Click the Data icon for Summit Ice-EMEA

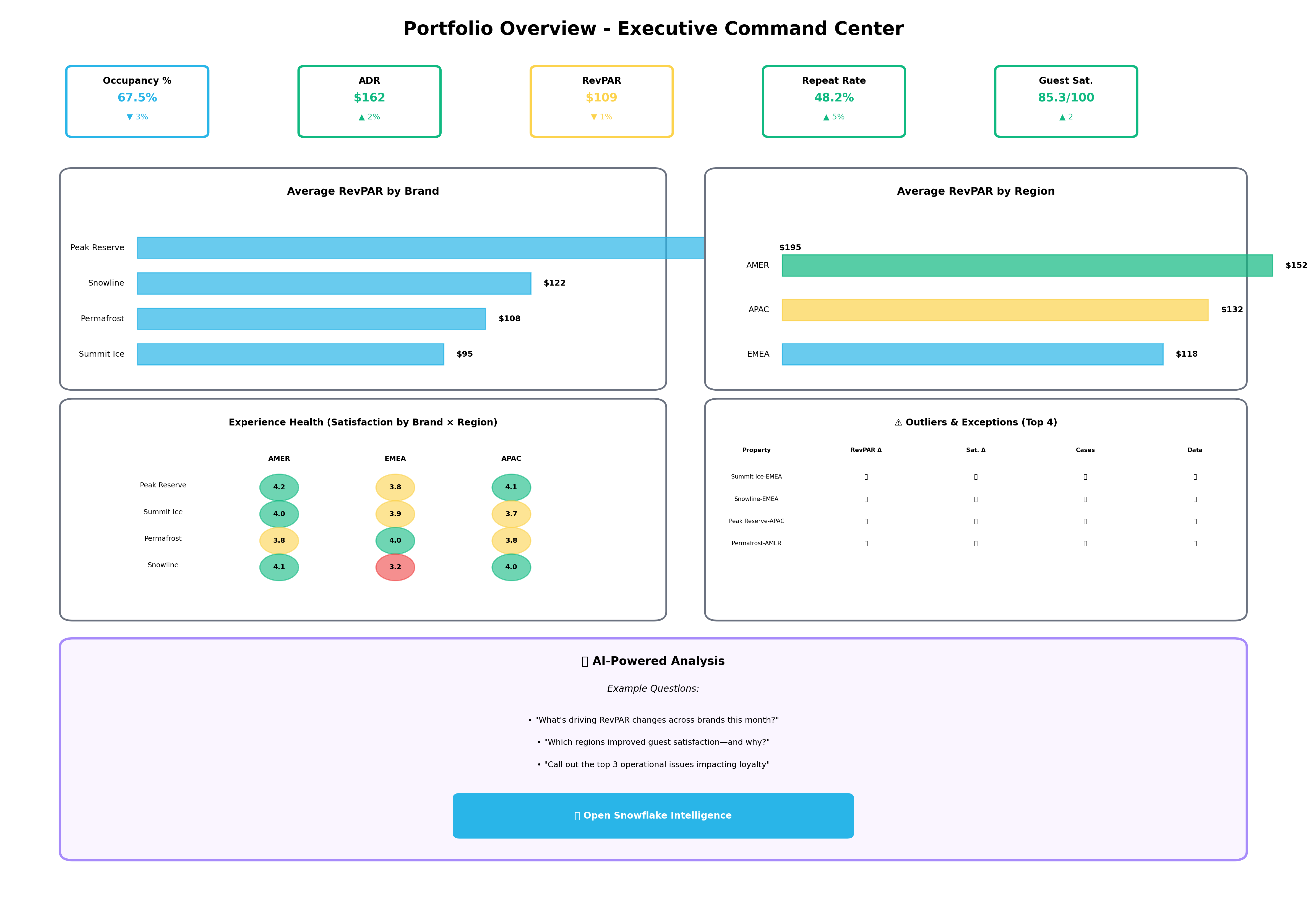point(1195,476)
